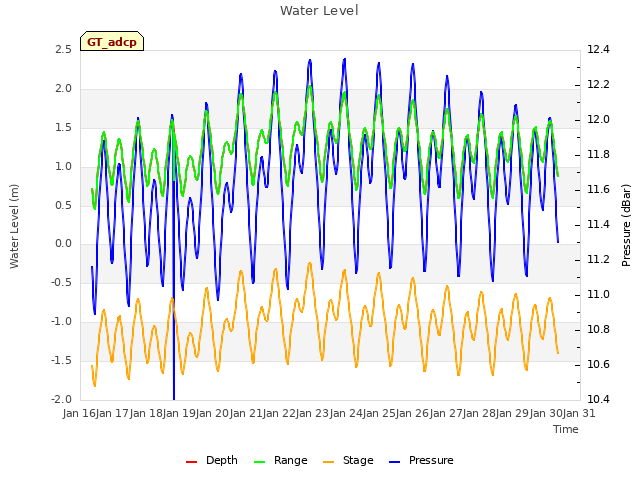The width and height of the screenshot is (640, 480).
Task: Click the orange Stage legend swatch
Action: [329, 462]
